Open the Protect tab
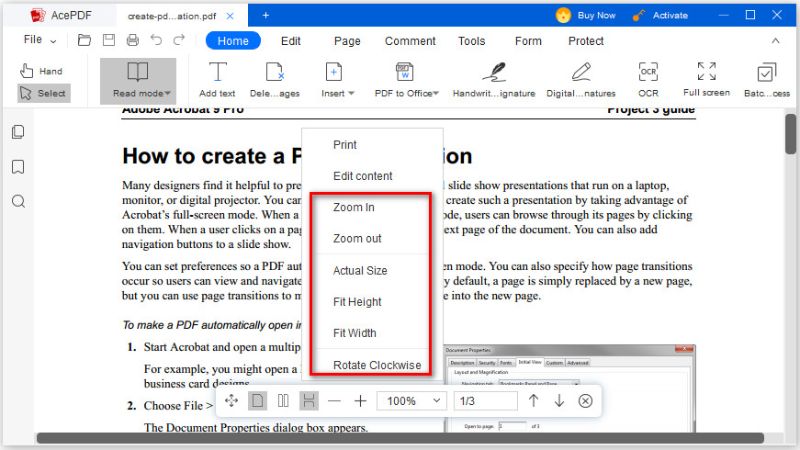This screenshot has height=450, width=800. [586, 41]
